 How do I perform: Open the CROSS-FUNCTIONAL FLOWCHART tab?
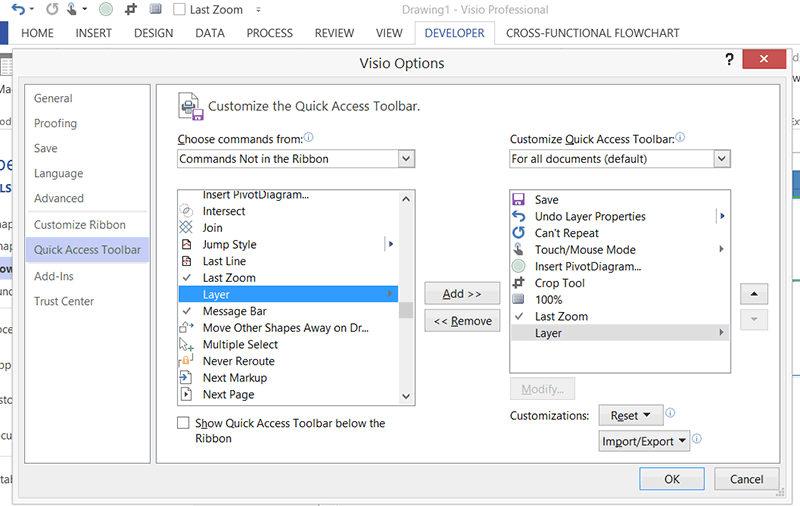[592, 33]
